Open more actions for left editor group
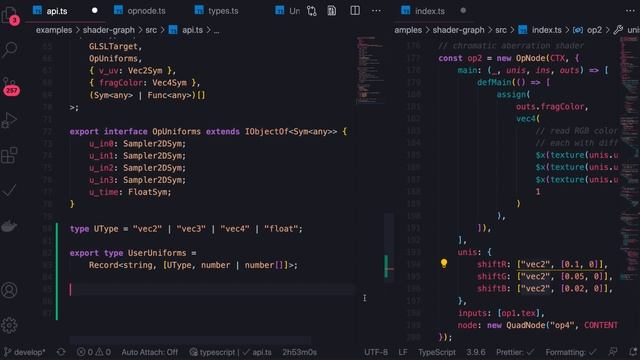The image size is (640, 360). click(x=376, y=11)
